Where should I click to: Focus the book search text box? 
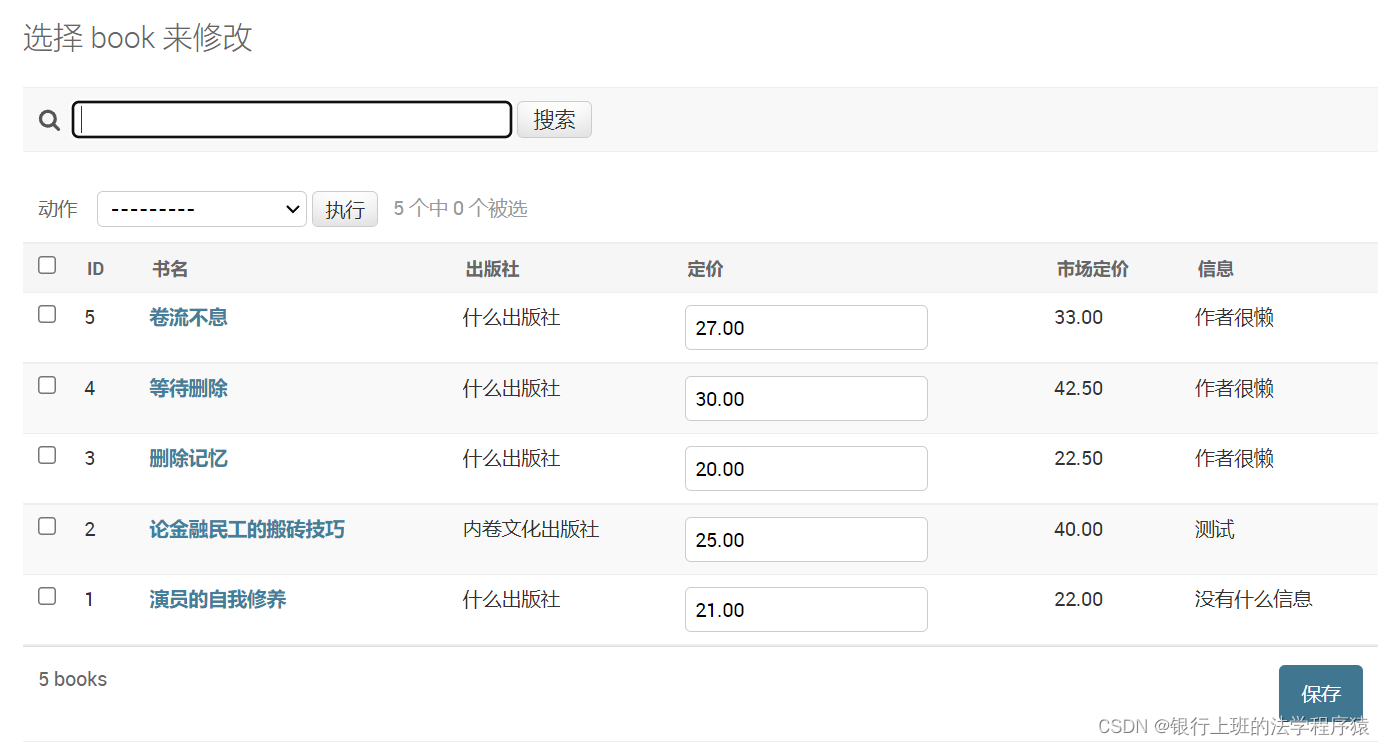tap(292, 120)
